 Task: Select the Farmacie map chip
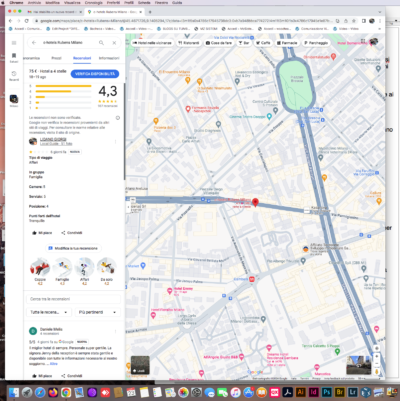[x=287, y=43]
